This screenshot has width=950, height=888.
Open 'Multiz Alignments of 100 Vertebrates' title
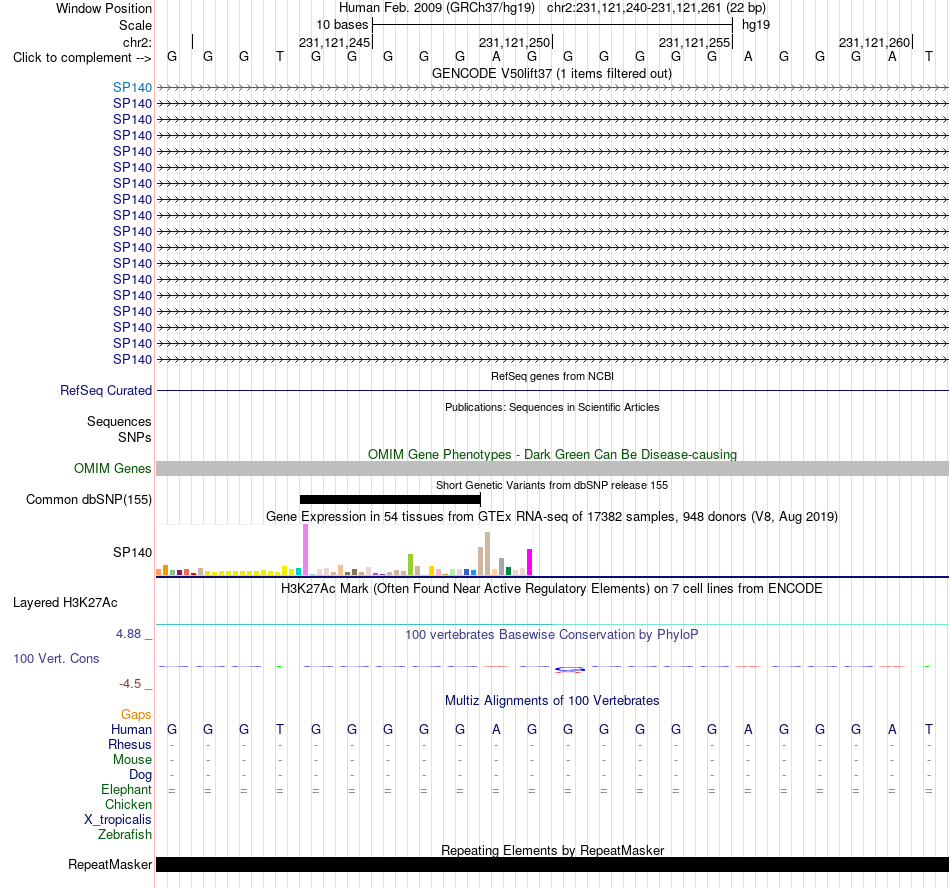click(552, 701)
